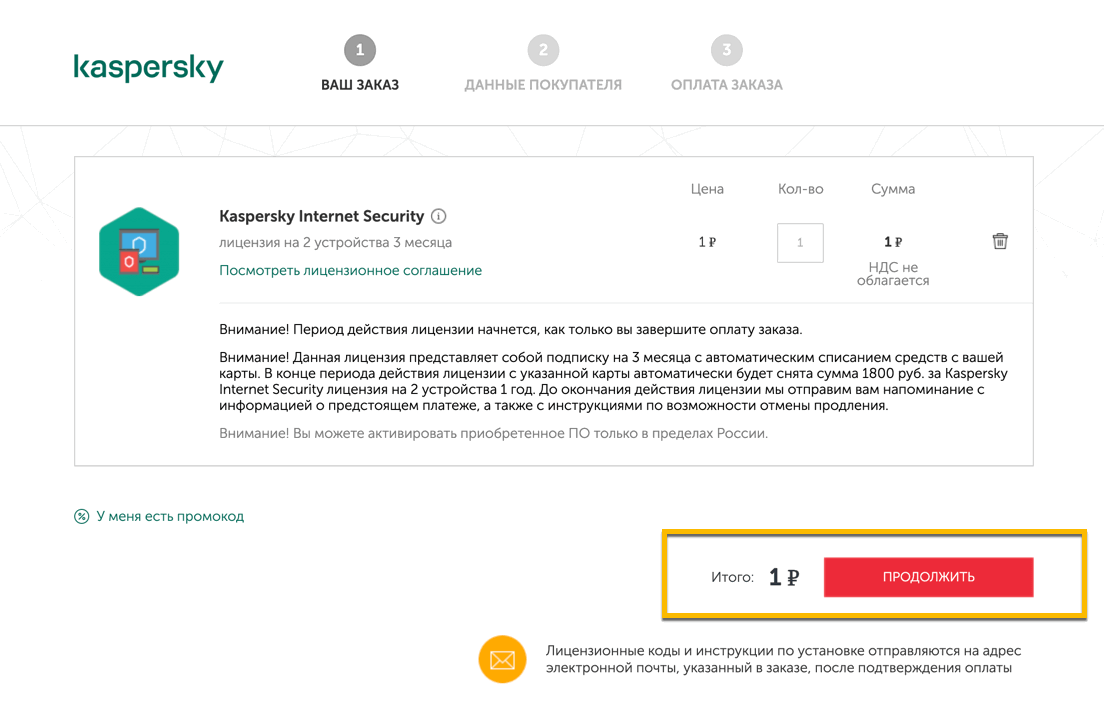Click step 3 circle icon
Viewport: 1104px width, 728px height.
click(726, 50)
